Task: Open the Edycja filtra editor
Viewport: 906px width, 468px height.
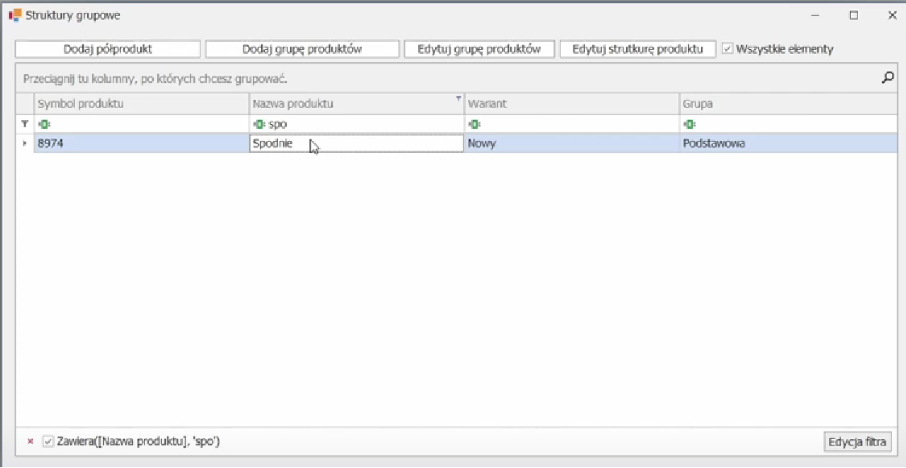Action: [x=856, y=441]
